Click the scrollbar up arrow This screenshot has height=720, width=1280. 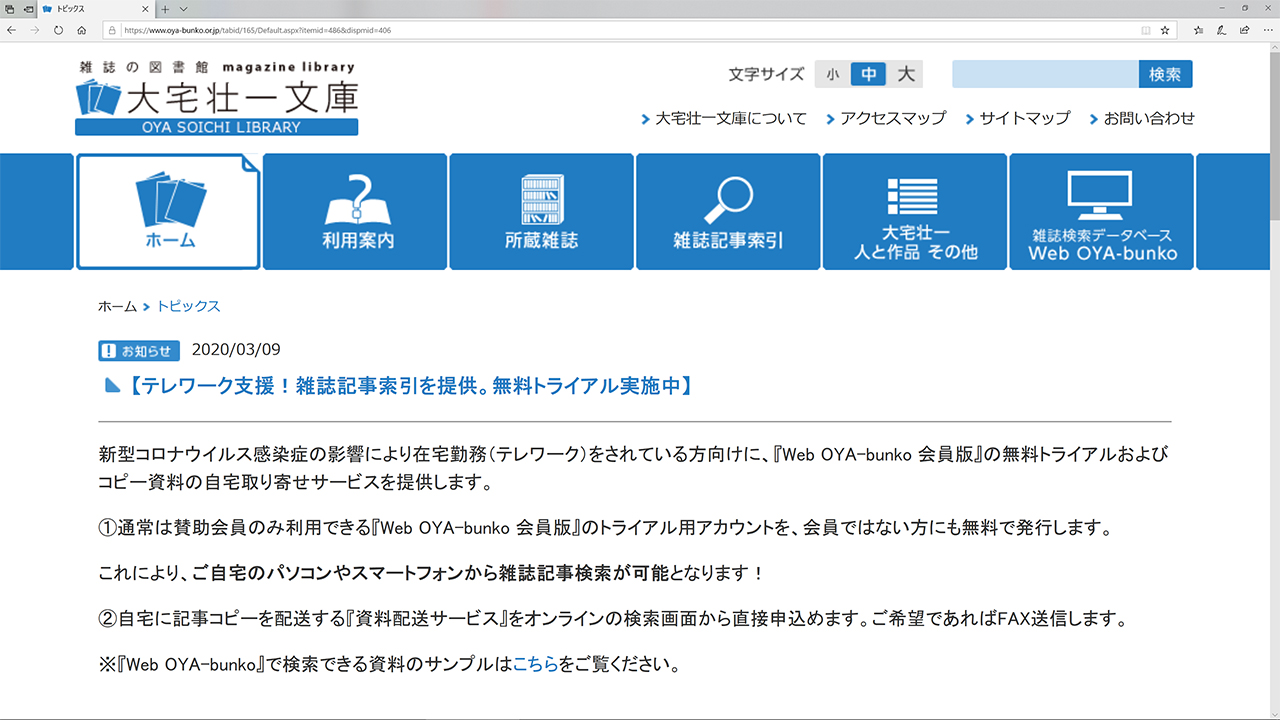(x=1274, y=48)
